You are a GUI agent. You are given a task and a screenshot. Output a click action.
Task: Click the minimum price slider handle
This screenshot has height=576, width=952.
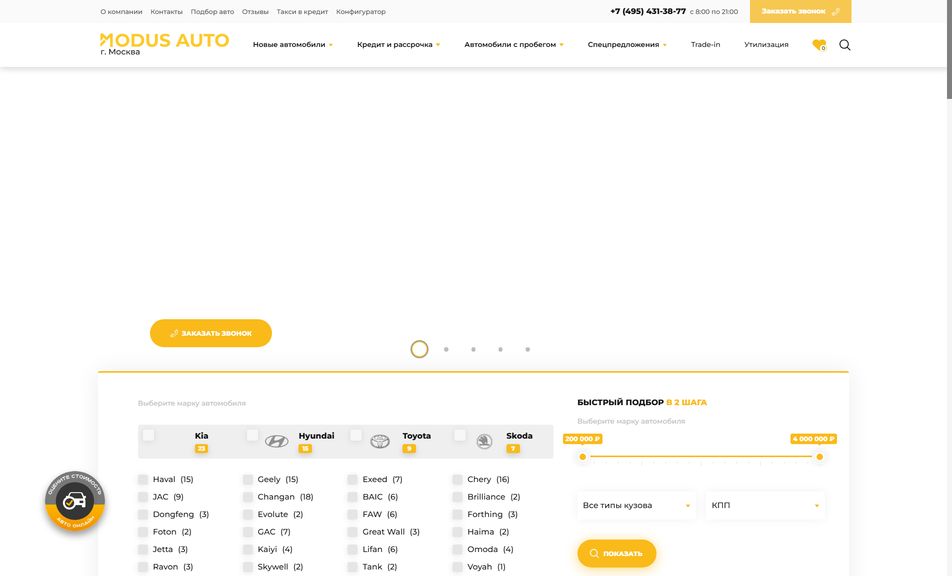point(583,456)
